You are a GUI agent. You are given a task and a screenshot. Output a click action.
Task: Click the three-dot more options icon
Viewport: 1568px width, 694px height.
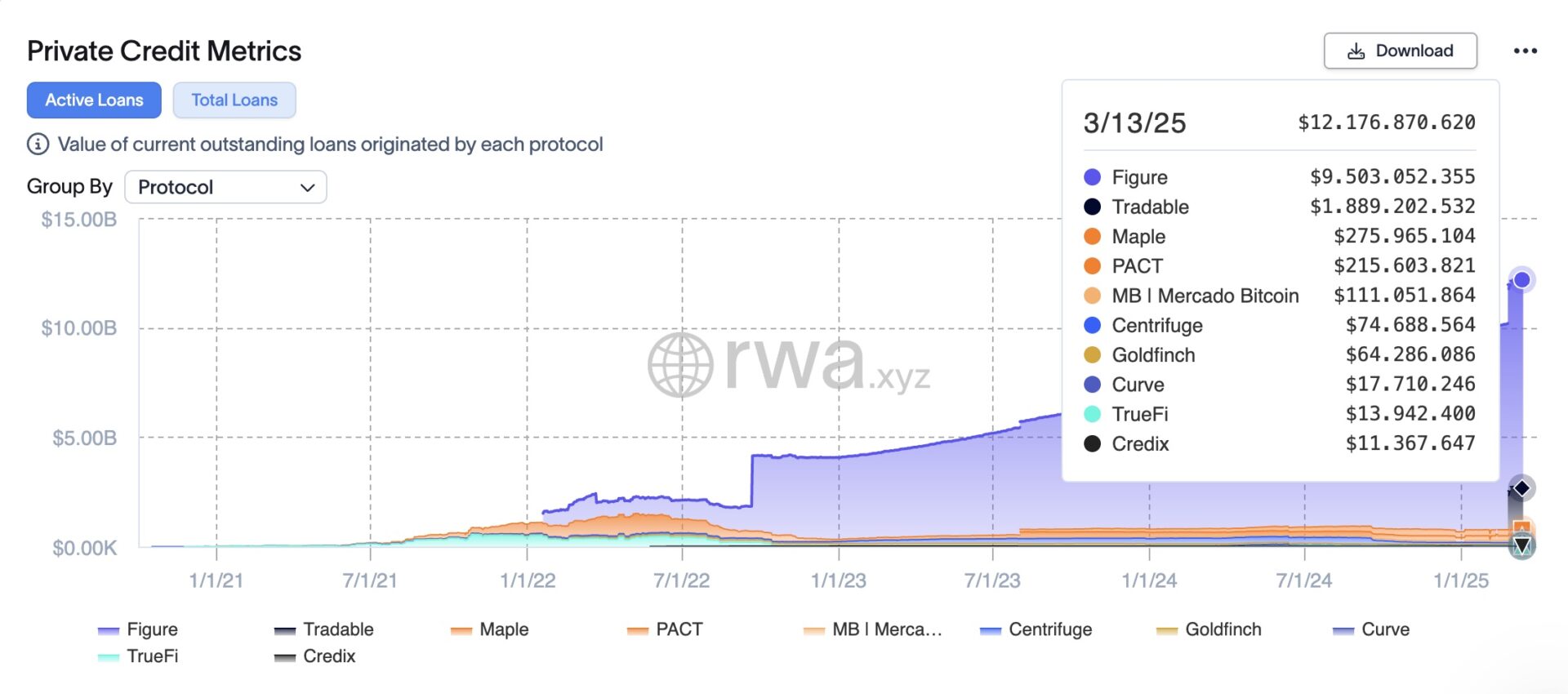pyautogui.click(x=1525, y=51)
